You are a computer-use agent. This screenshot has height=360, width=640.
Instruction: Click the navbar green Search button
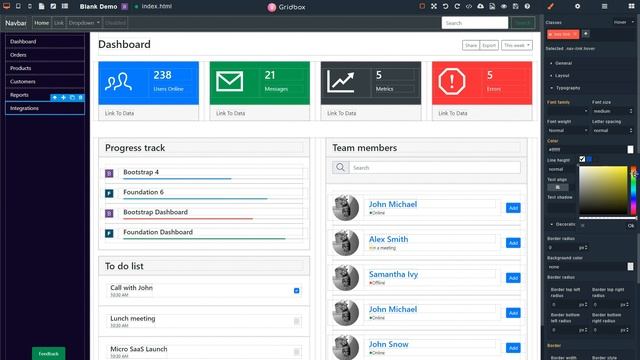pyautogui.click(x=523, y=23)
